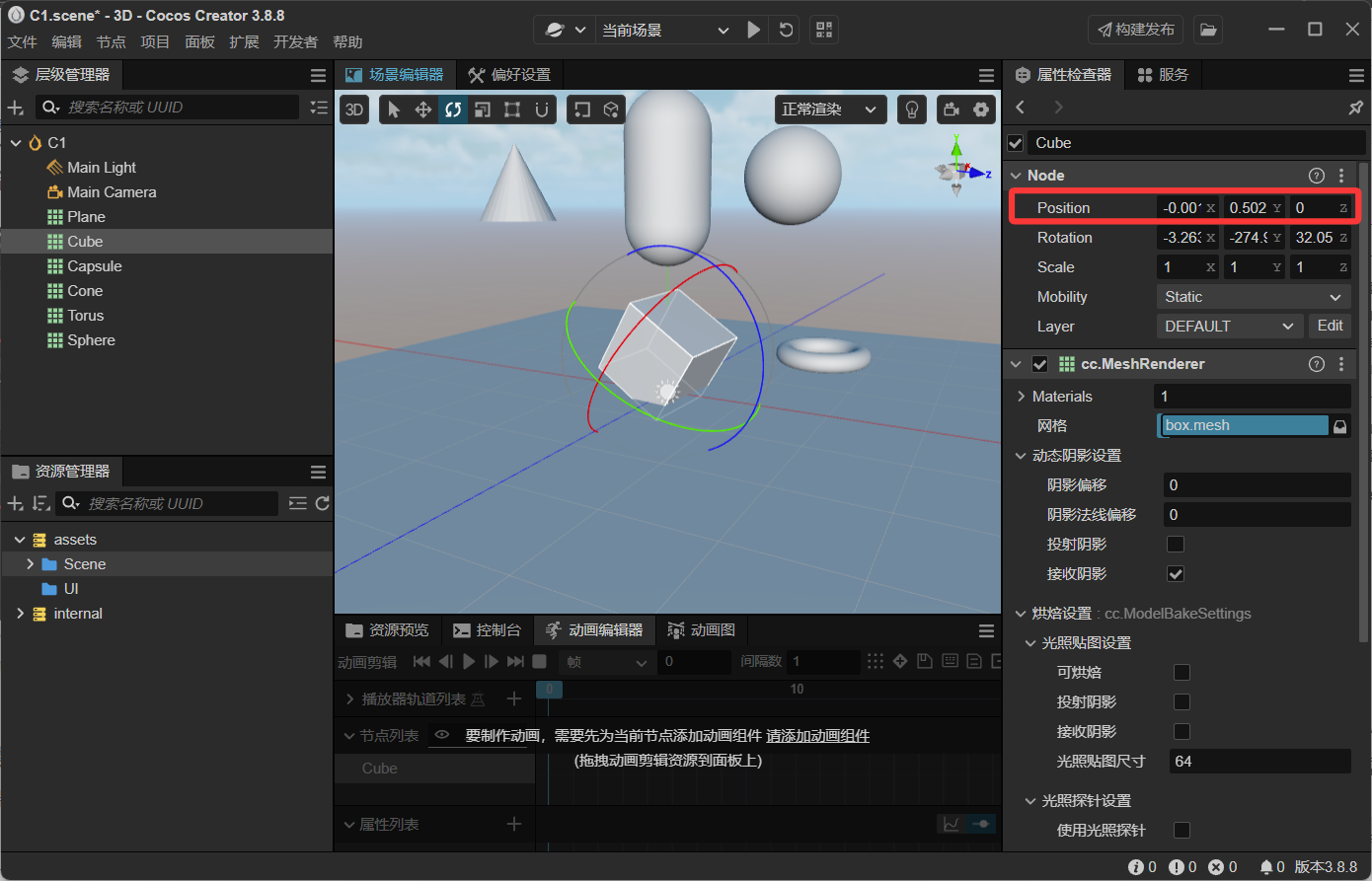The width and height of the screenshot is (1372, 881).
Task: Open 节点 menu
Action: click(x=112, y=41)
